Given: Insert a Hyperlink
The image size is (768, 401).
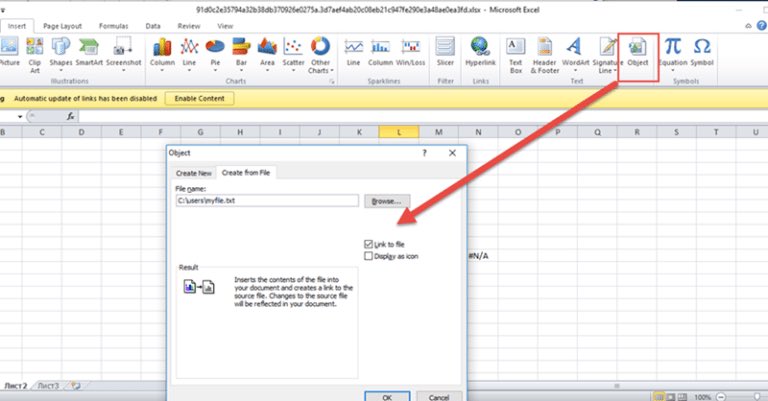Looking at the screenshot, I should pos(480,51).
